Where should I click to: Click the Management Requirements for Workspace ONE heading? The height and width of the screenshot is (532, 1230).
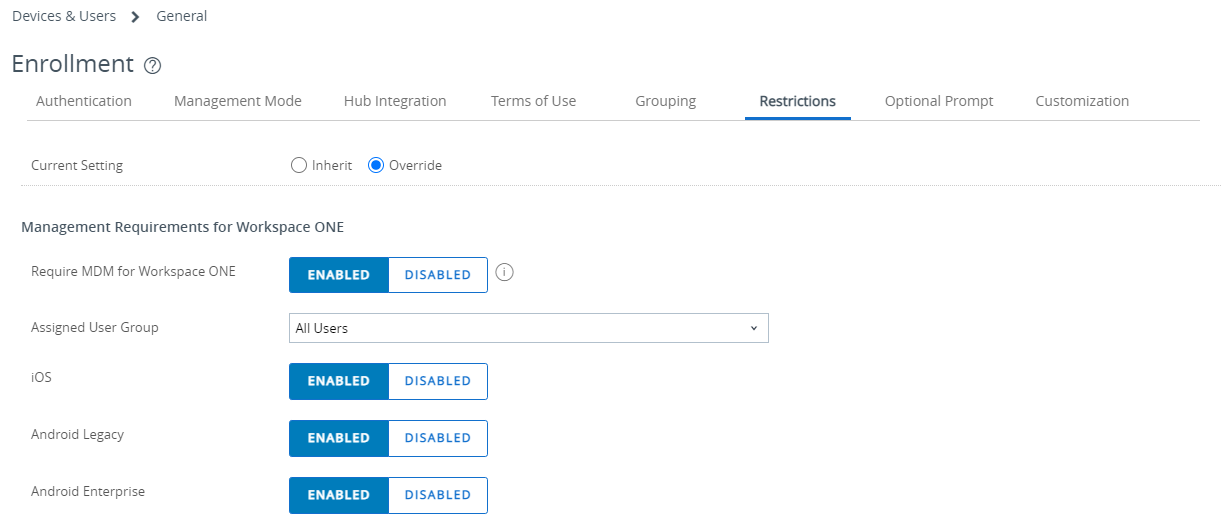click(182, 227)
